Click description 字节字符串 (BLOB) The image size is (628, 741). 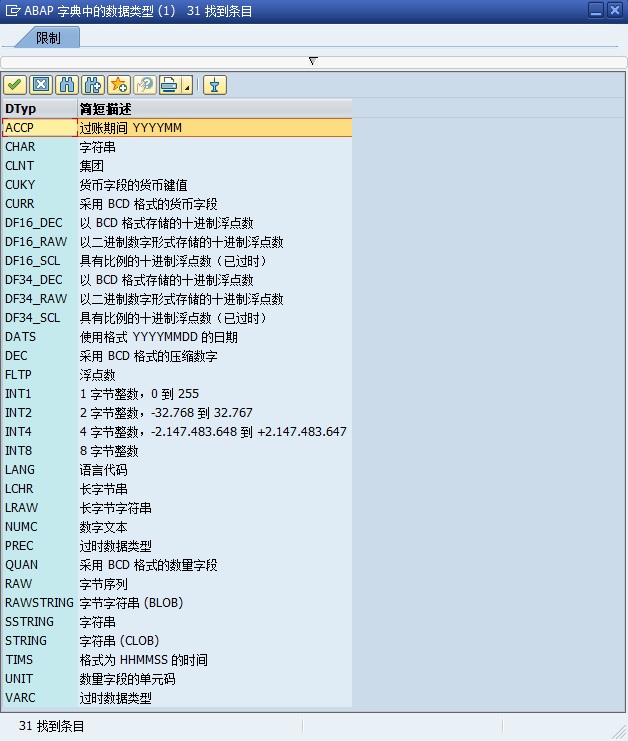click(x=131, y=603)
